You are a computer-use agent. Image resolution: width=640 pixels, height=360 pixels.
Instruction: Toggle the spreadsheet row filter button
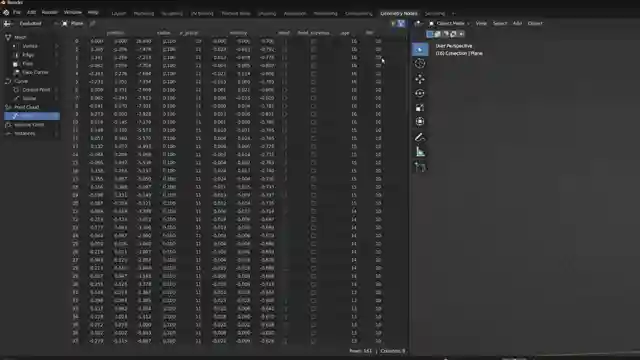[x=401, y=24]
